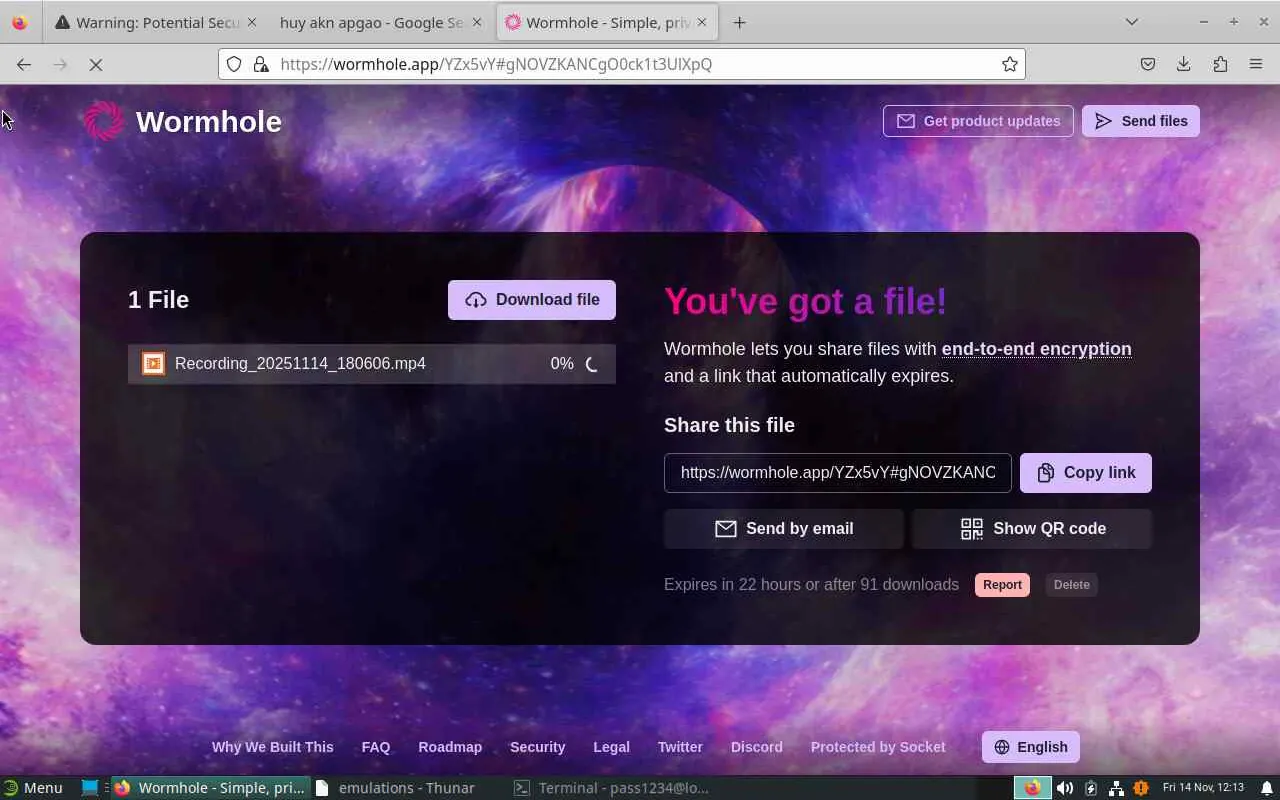Switch to the huy akn apgao Google Search tab
The height and width of the screenshot is (800, 1280).
click(x=381, y=22)
